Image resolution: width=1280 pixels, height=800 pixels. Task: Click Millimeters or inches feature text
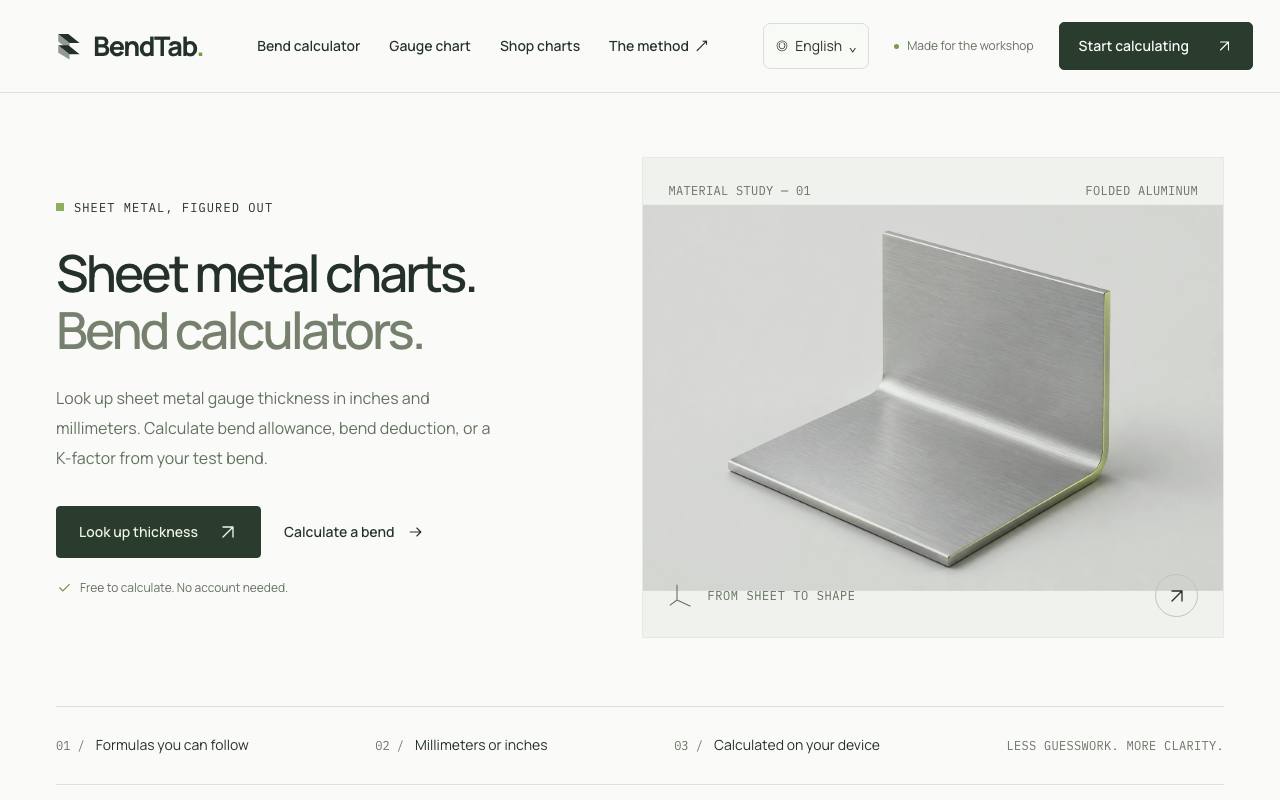point(481,745)
